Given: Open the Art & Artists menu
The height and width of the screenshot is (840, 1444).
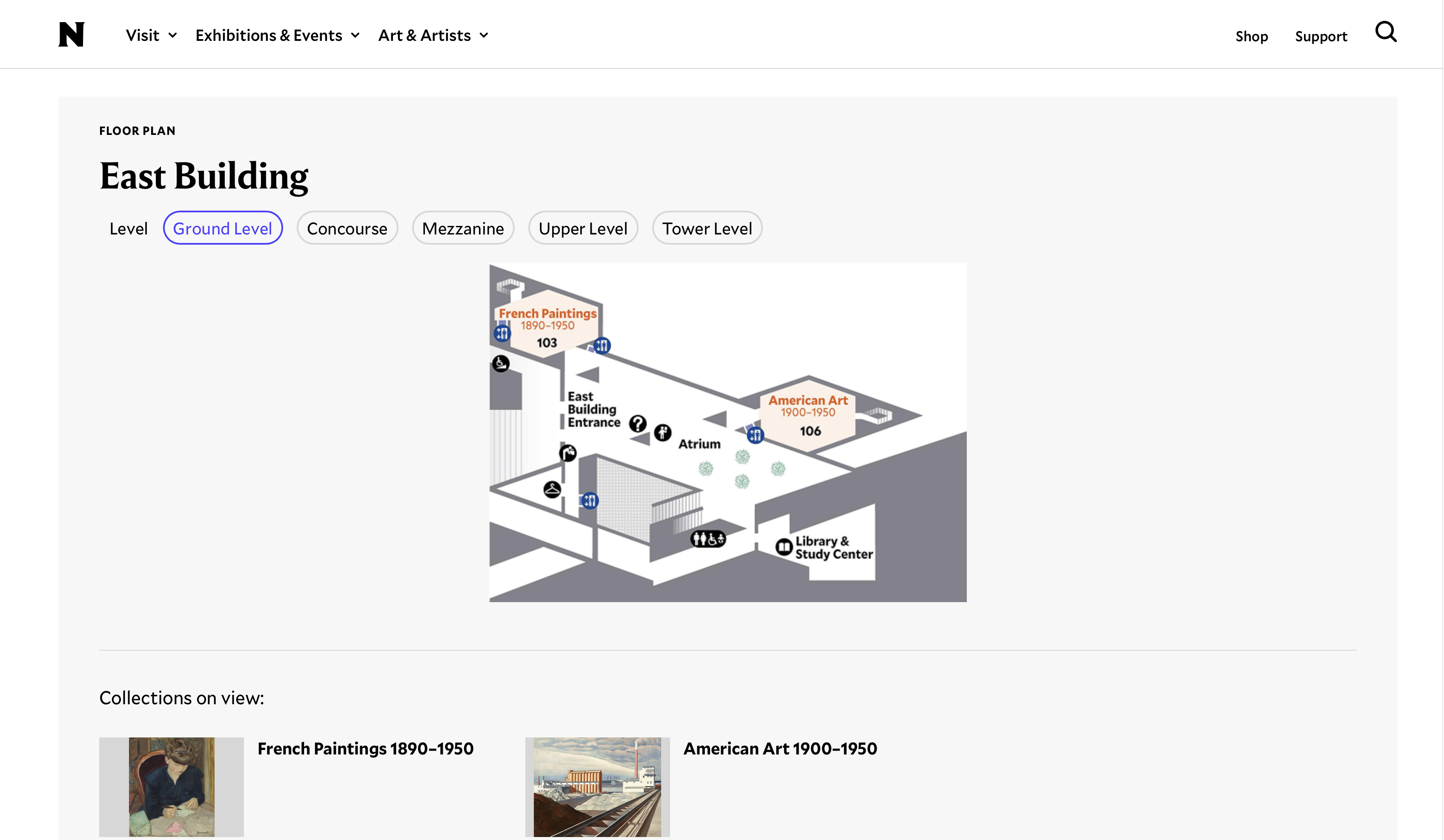Looking at the screenshot, I should 424,35.
